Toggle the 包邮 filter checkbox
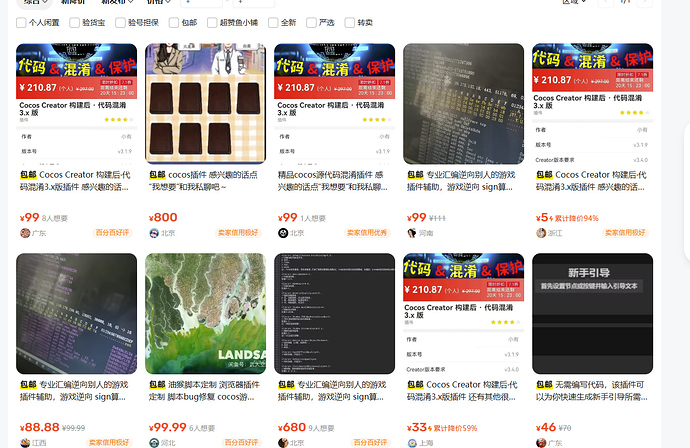The image size is (690, 448). point(174,22)
